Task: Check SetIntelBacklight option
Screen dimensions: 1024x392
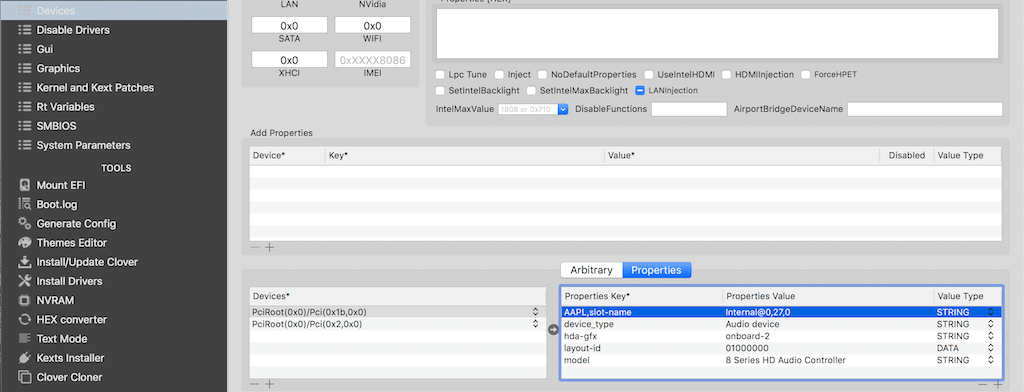Action: [441, 91]
